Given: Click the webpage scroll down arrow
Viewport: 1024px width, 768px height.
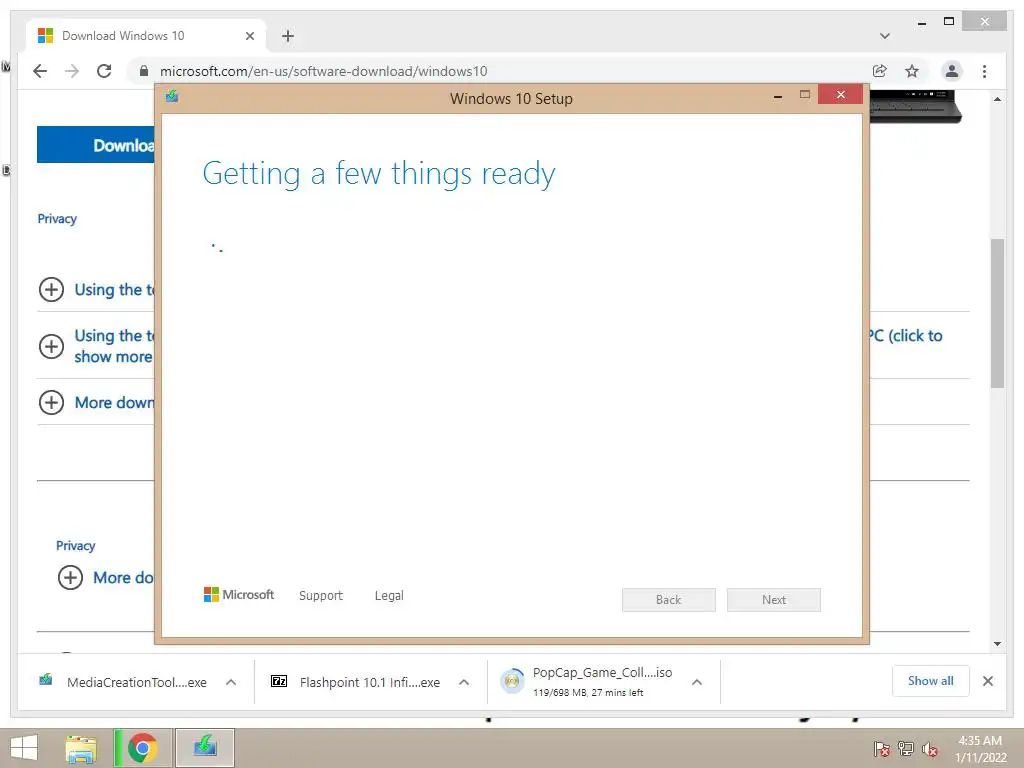Looking at the screenshot, I should pos(997,644).
